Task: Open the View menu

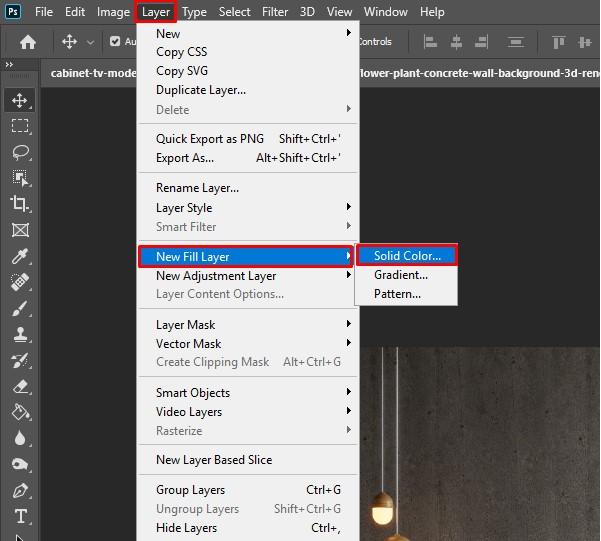Action: (339, 12)
